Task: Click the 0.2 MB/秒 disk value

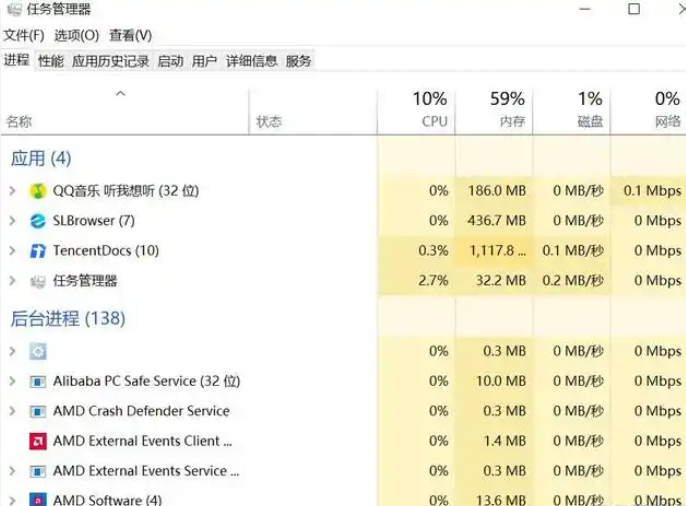Action: [573, 280]
